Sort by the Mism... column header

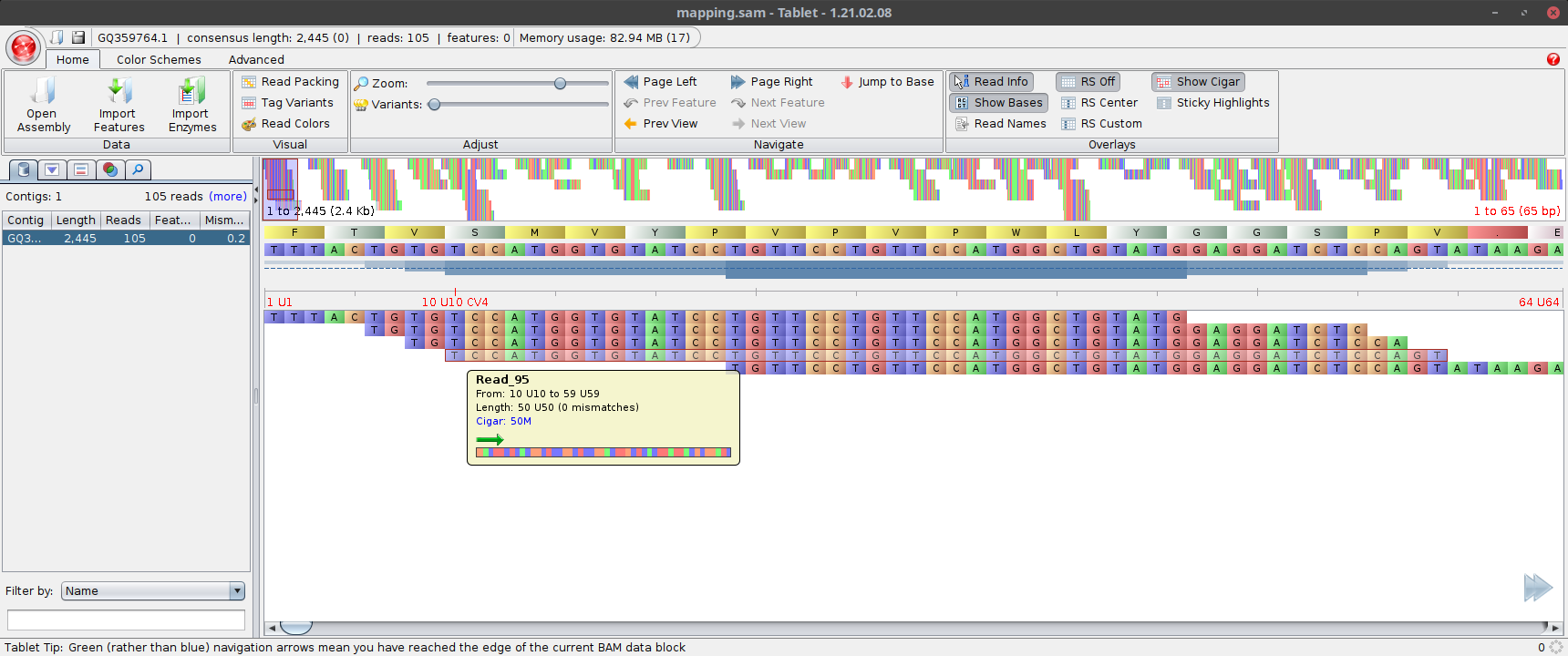224,220
